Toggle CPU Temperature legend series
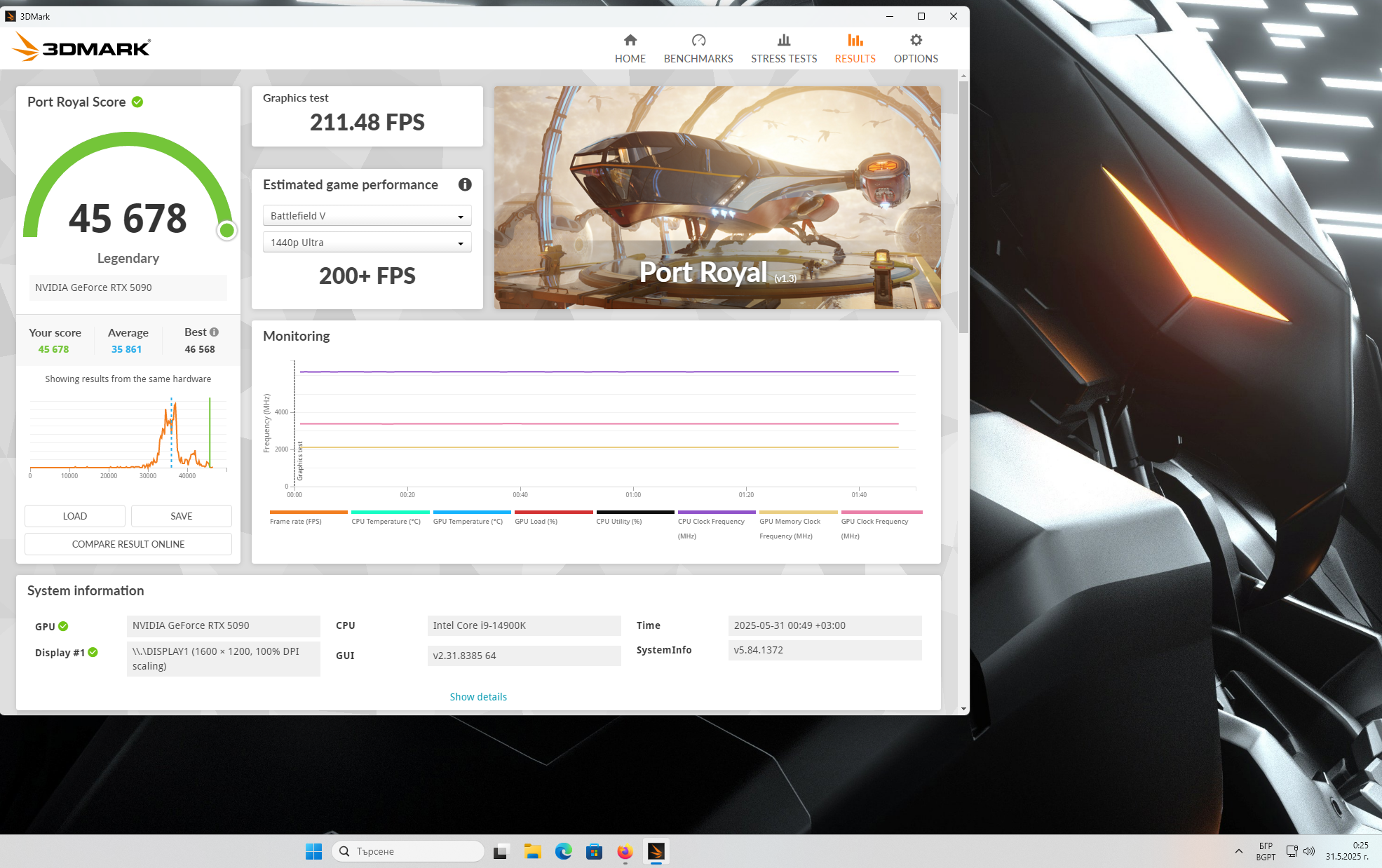Image resolution: width=1382 pixels, height=868 pixels. [x=390, y=517]
